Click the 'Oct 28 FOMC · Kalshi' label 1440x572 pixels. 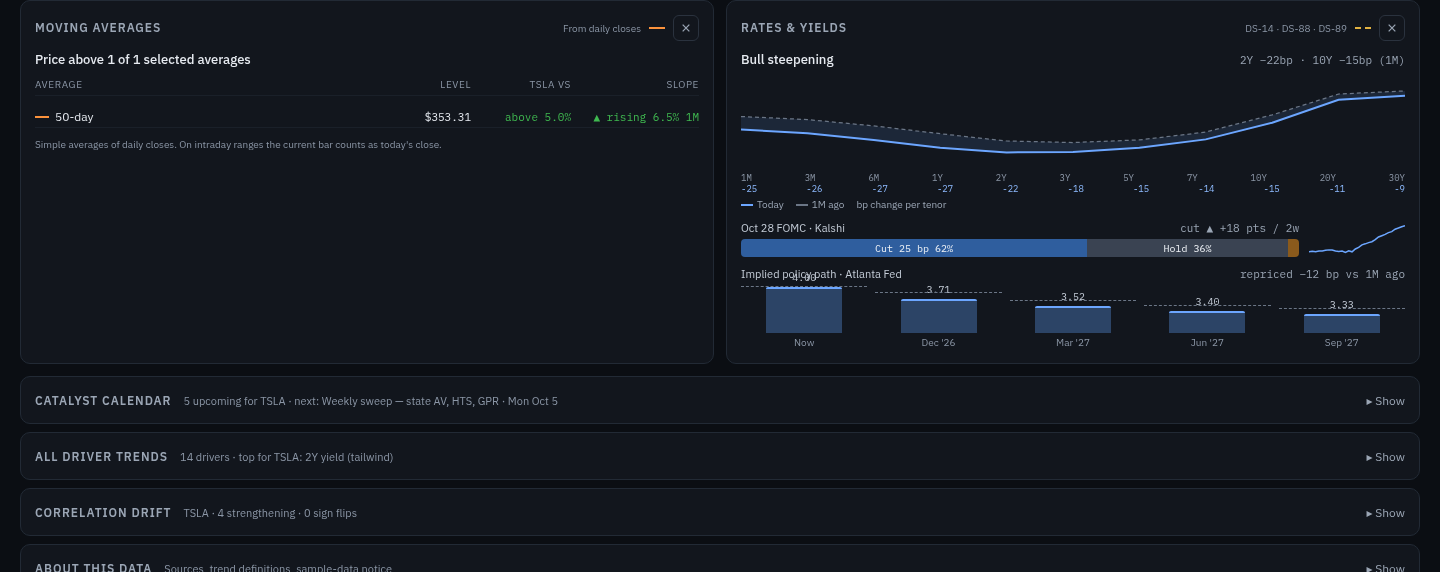click(x=793, y=228)
